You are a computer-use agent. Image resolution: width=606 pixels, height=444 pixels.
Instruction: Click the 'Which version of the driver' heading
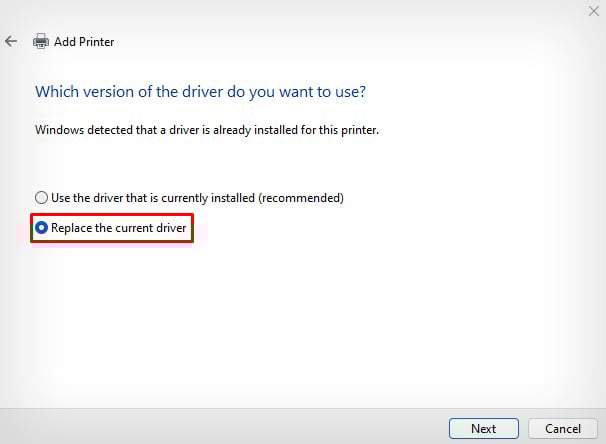pos(200,91)
